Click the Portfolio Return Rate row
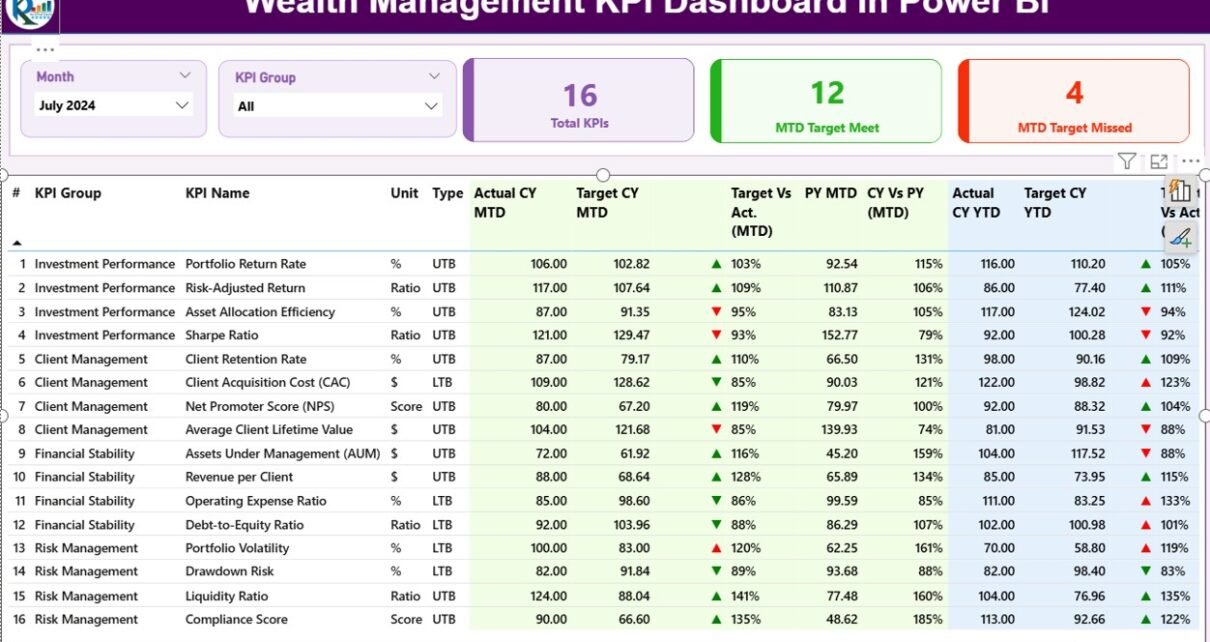The height and width of the screenshot is (642, 1210). (x=245, y=264)
